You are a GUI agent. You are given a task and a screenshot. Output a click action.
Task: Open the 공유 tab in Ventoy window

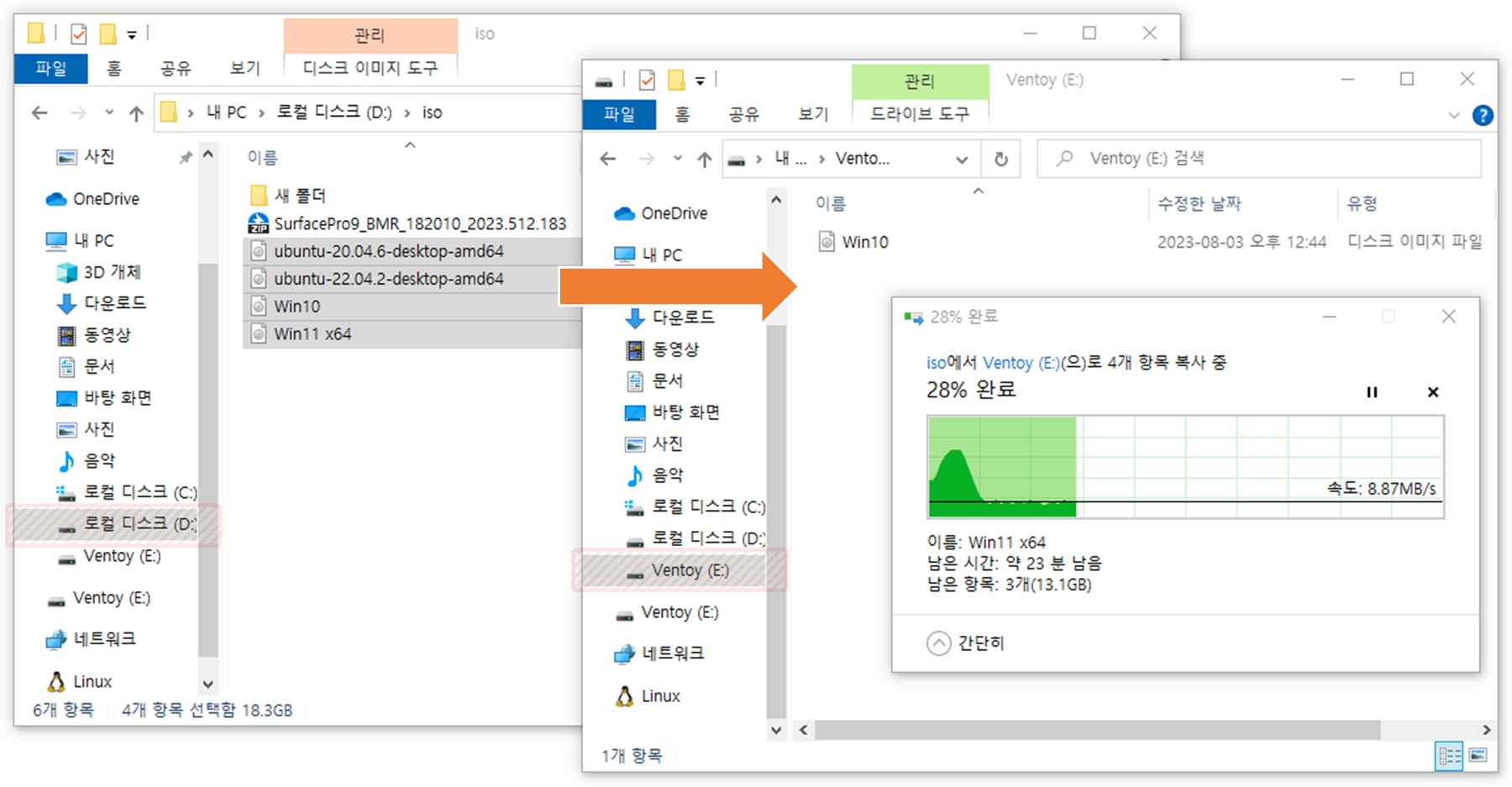tap(743, 114)
